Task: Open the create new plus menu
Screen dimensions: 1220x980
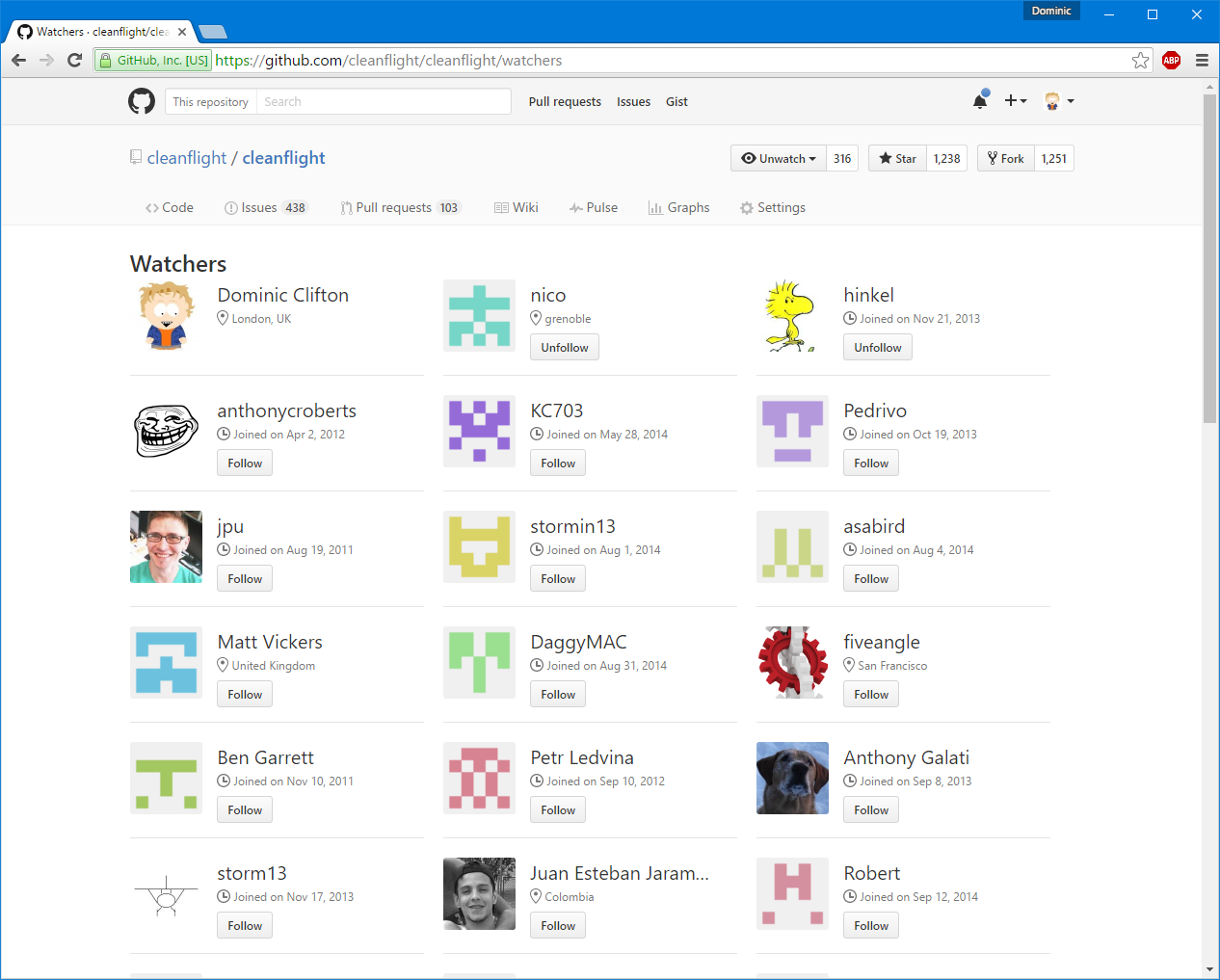Action: pyautogui.click(x=1016, y=100)
